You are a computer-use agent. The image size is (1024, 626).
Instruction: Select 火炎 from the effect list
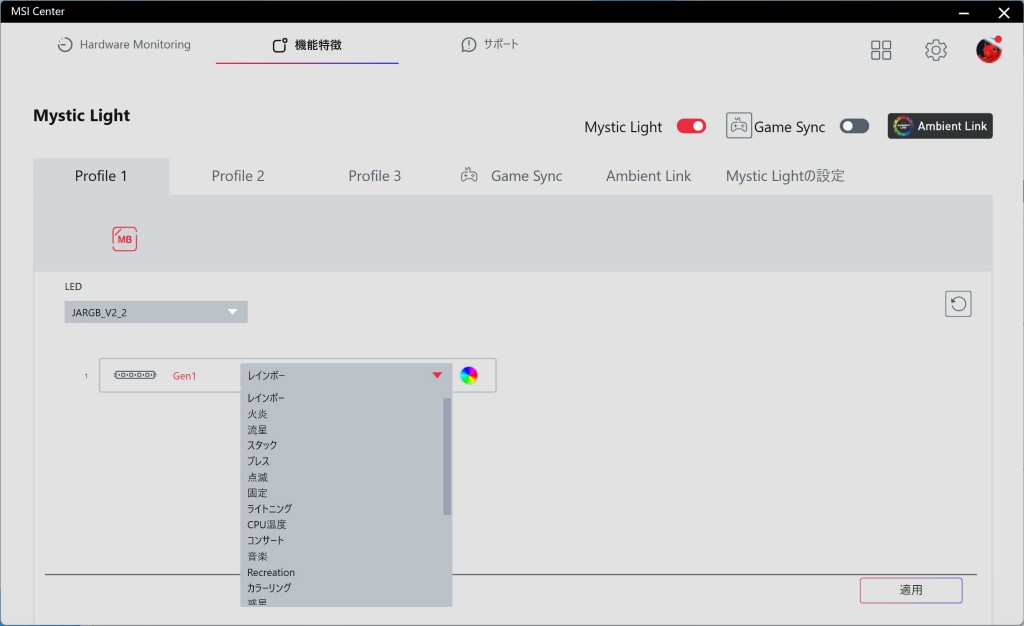coord(258,414)
